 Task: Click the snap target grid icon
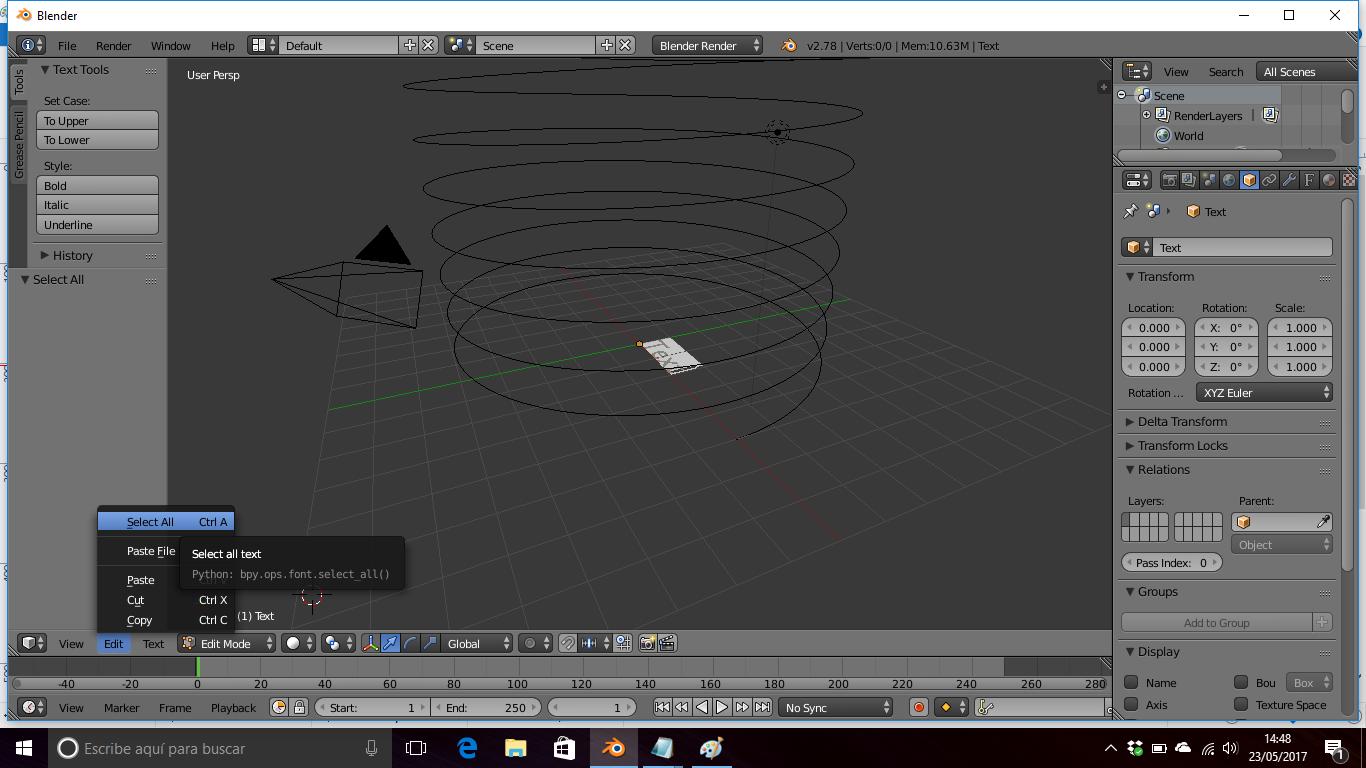pyautogui.click(x=623, y=643)
